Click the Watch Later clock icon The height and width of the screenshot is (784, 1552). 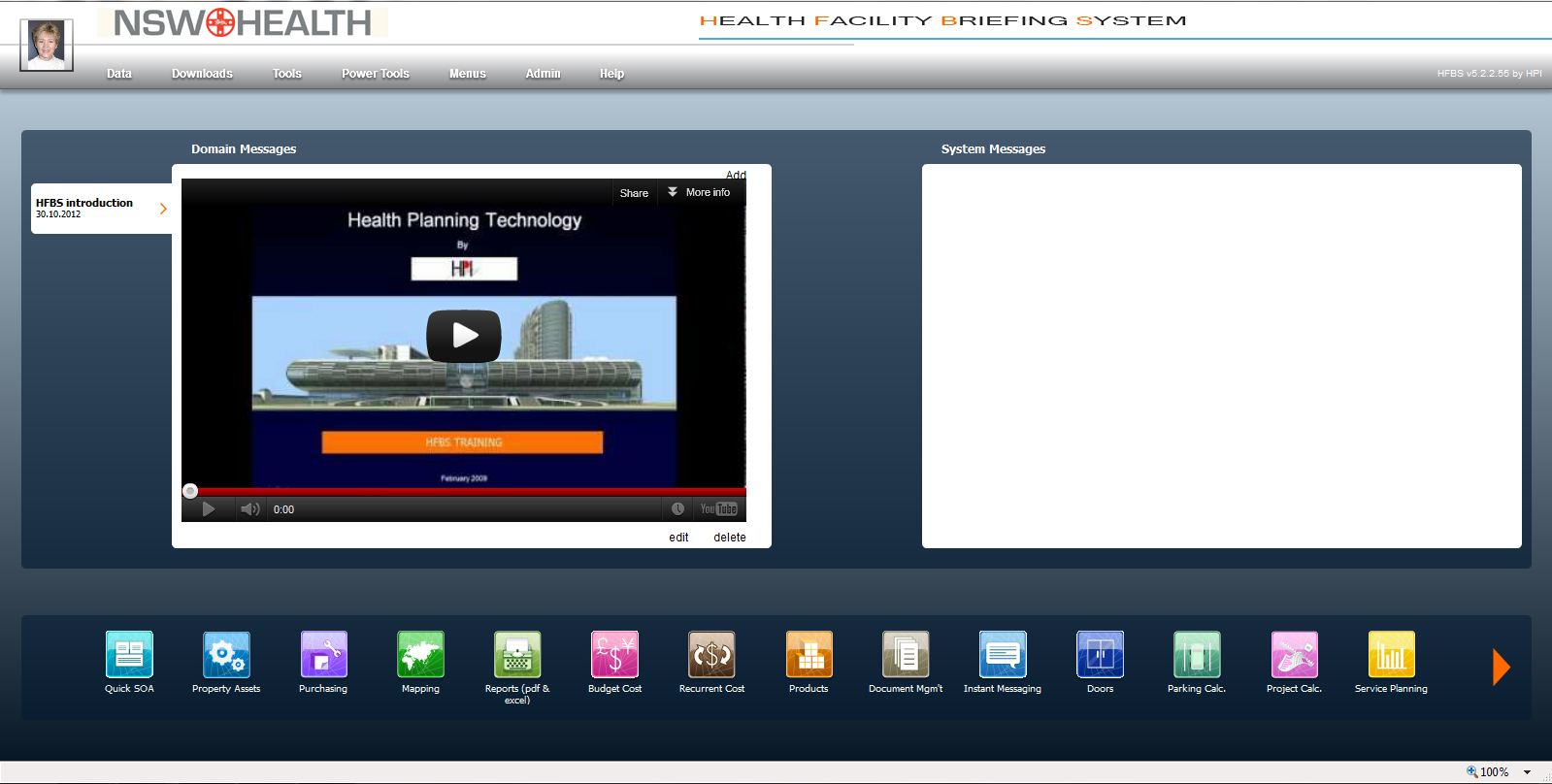click(677, 508)
